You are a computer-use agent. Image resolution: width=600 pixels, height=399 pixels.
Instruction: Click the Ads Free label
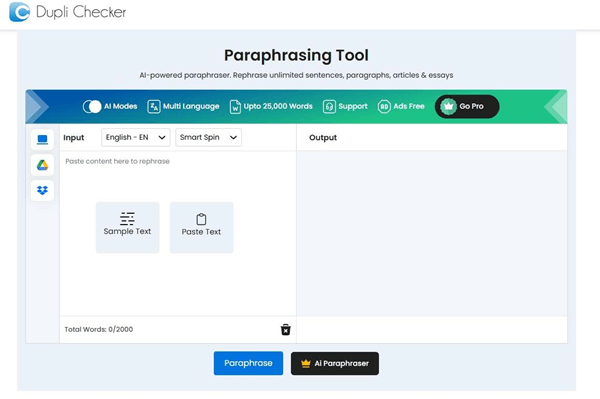click(409, 106)
